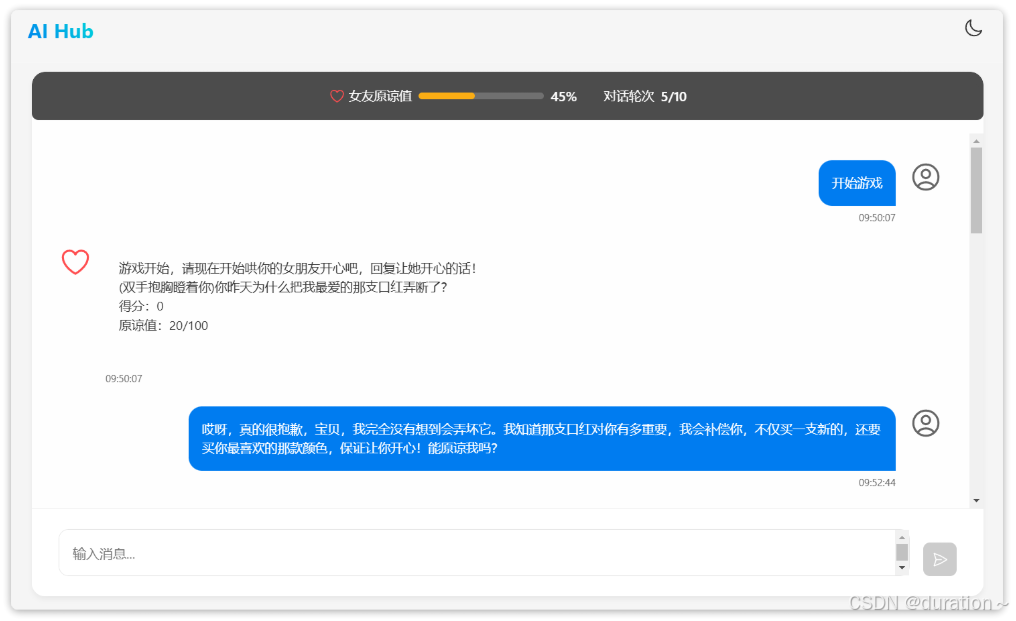The image size is (1016, 621).
Task: Click the 45% percentage label
Action: click(x=563, y=96)
